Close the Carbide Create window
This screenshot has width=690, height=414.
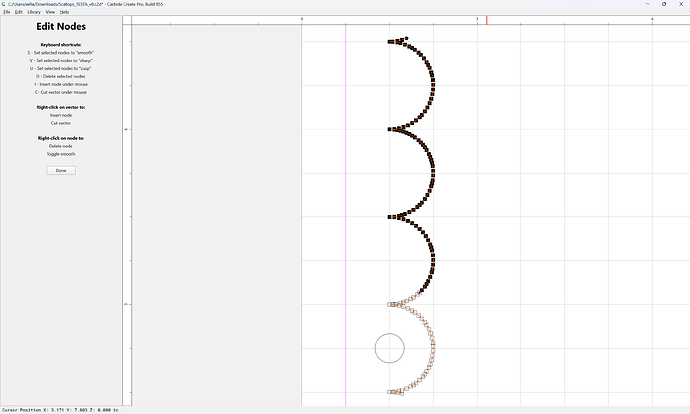[x=681, y=4]
